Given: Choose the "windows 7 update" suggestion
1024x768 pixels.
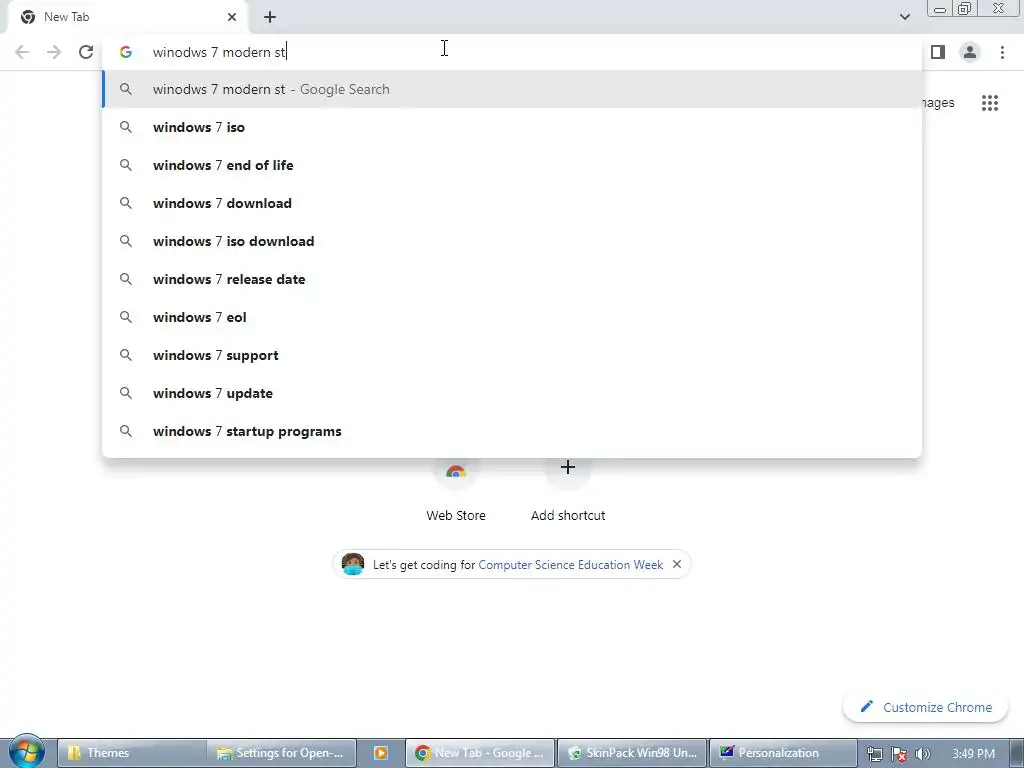Looking at the screenshot, I should point(512,393).
